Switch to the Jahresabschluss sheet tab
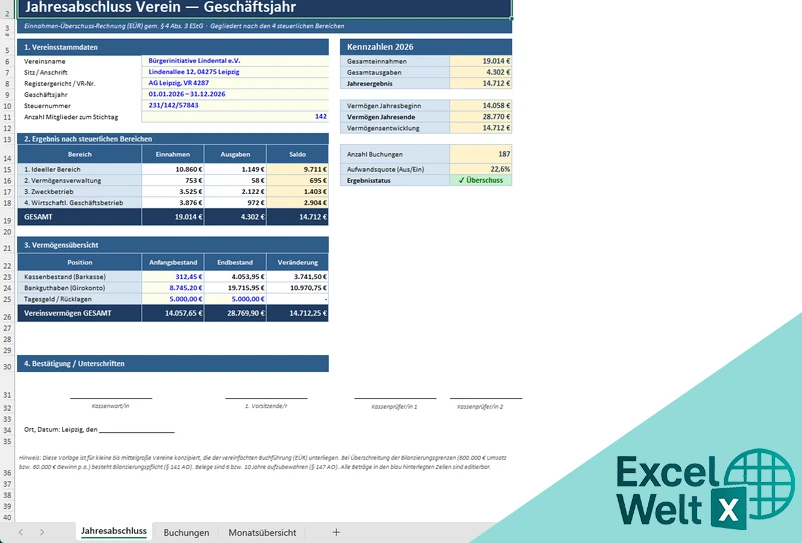Screen dimensions: 802x543 click(114, 531)
